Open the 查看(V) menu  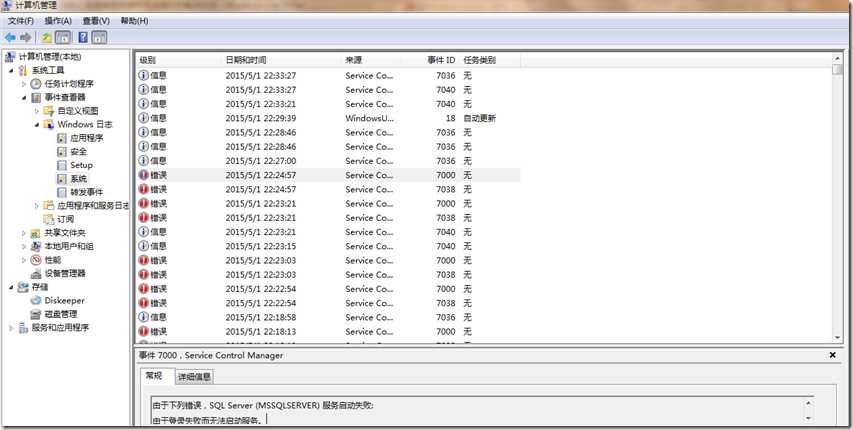point(96,21)
